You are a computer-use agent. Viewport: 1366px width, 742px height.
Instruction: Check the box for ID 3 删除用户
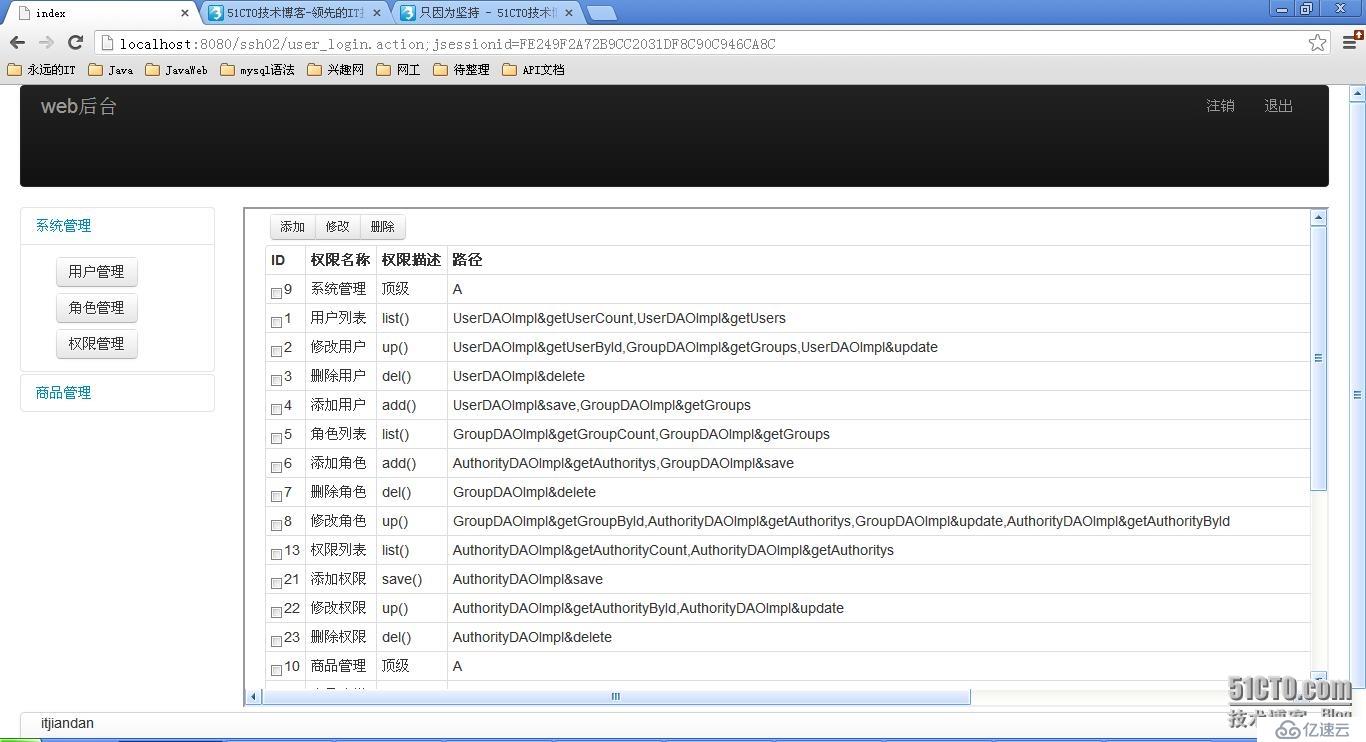tap(276, 380)
